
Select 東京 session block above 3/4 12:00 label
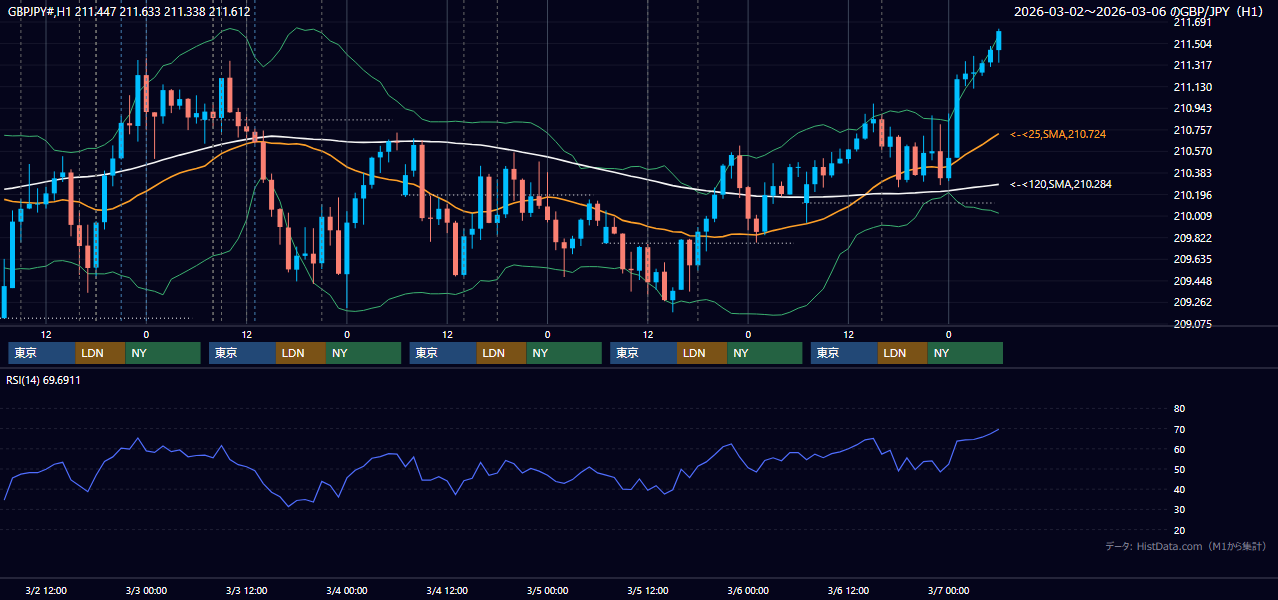[x=444, y=353]
